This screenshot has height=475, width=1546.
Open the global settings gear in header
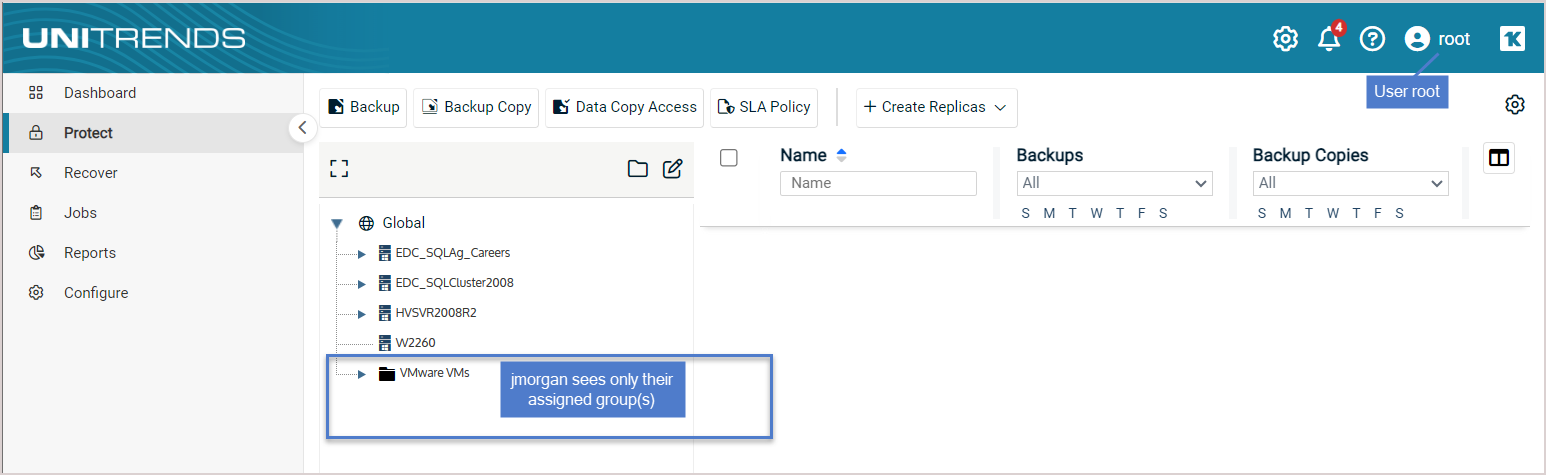pyautogui.click(x=1285, y=39)
